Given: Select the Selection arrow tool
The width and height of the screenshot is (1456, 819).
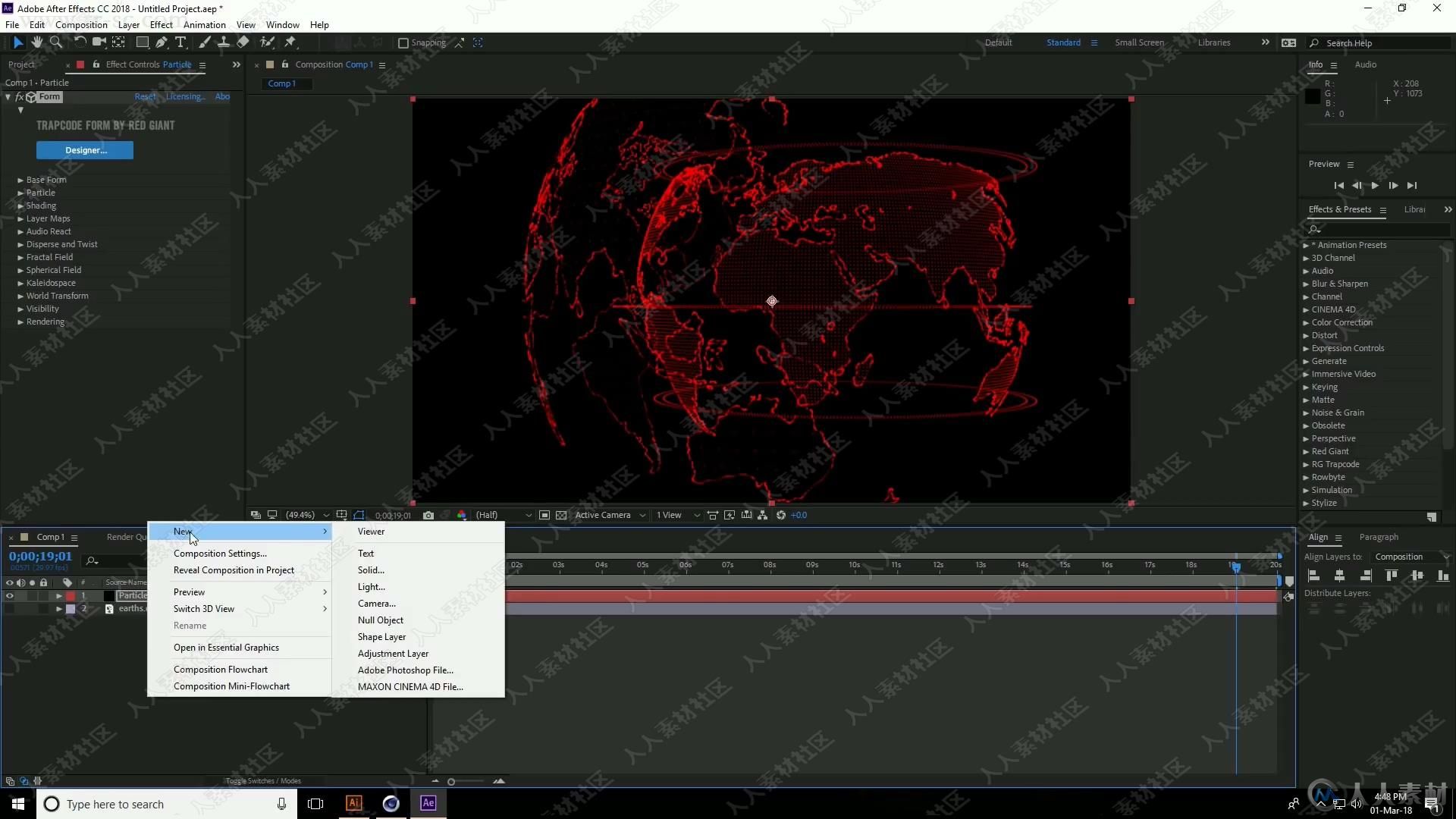Looking at the screenshot, I should coord(18,42).
